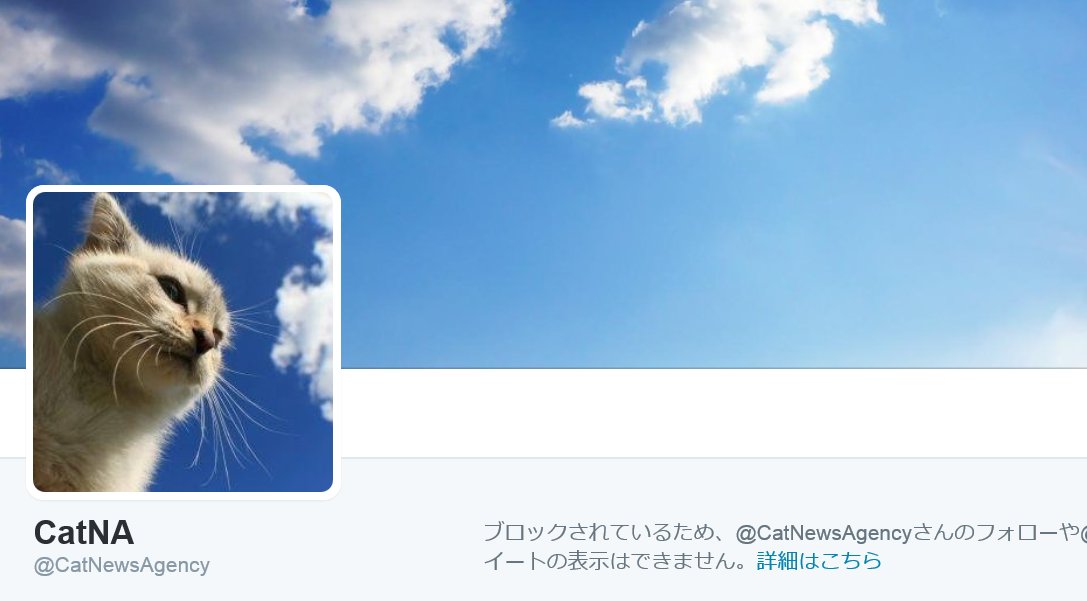Viewport: 1087px width, 601px height.
Task: Click the empty white profile navigation bar
Action: click(x=714, y=413)
